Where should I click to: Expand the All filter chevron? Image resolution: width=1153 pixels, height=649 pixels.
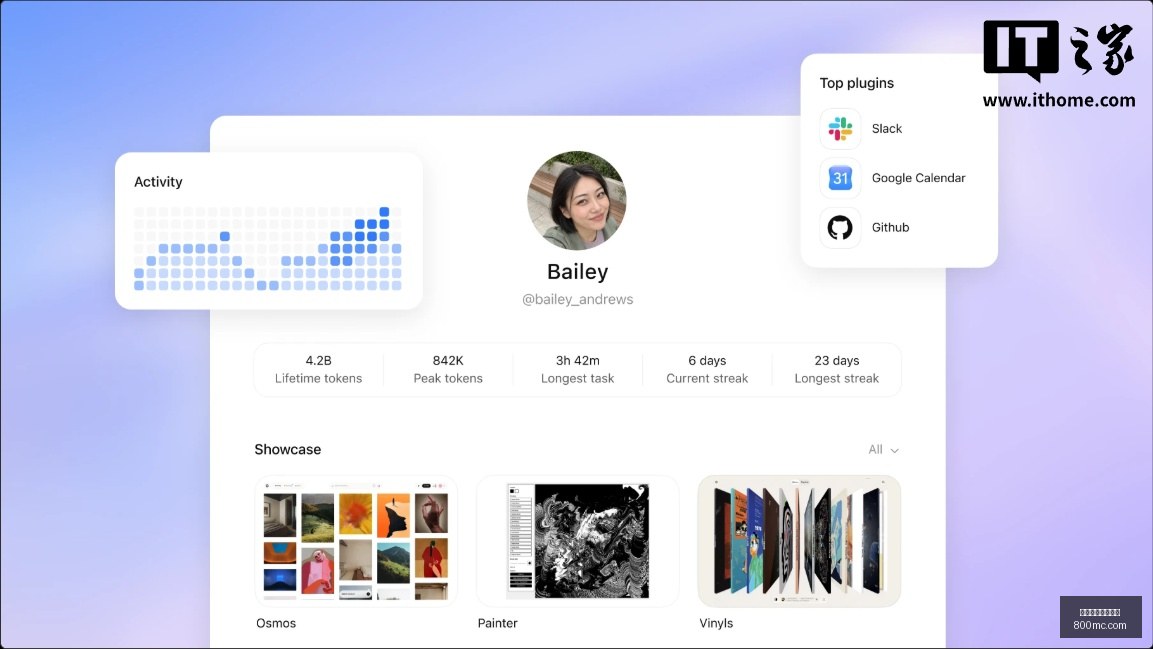coord(894,451)
